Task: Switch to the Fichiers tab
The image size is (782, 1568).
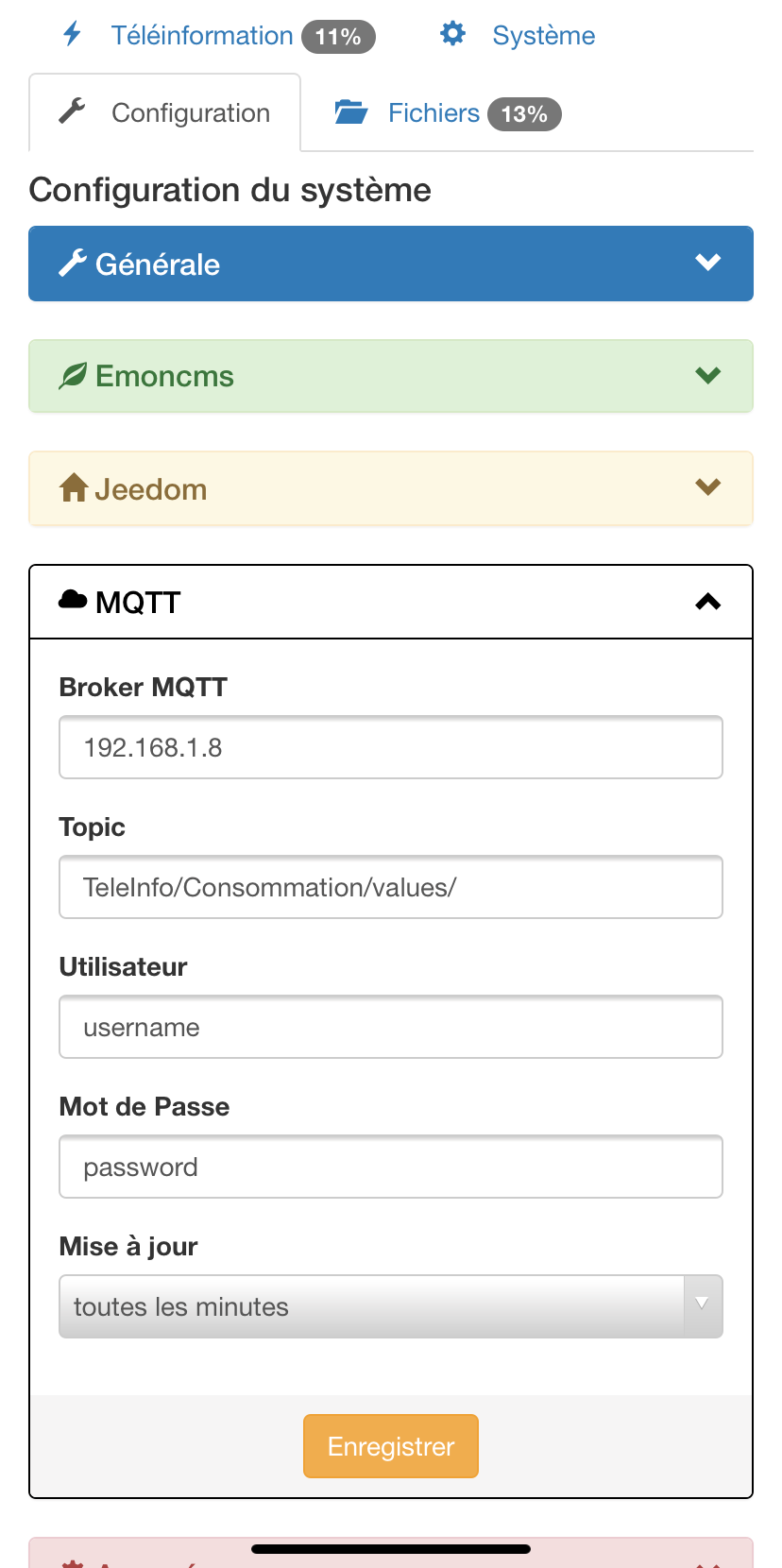Action: click(x=448, y=113)
